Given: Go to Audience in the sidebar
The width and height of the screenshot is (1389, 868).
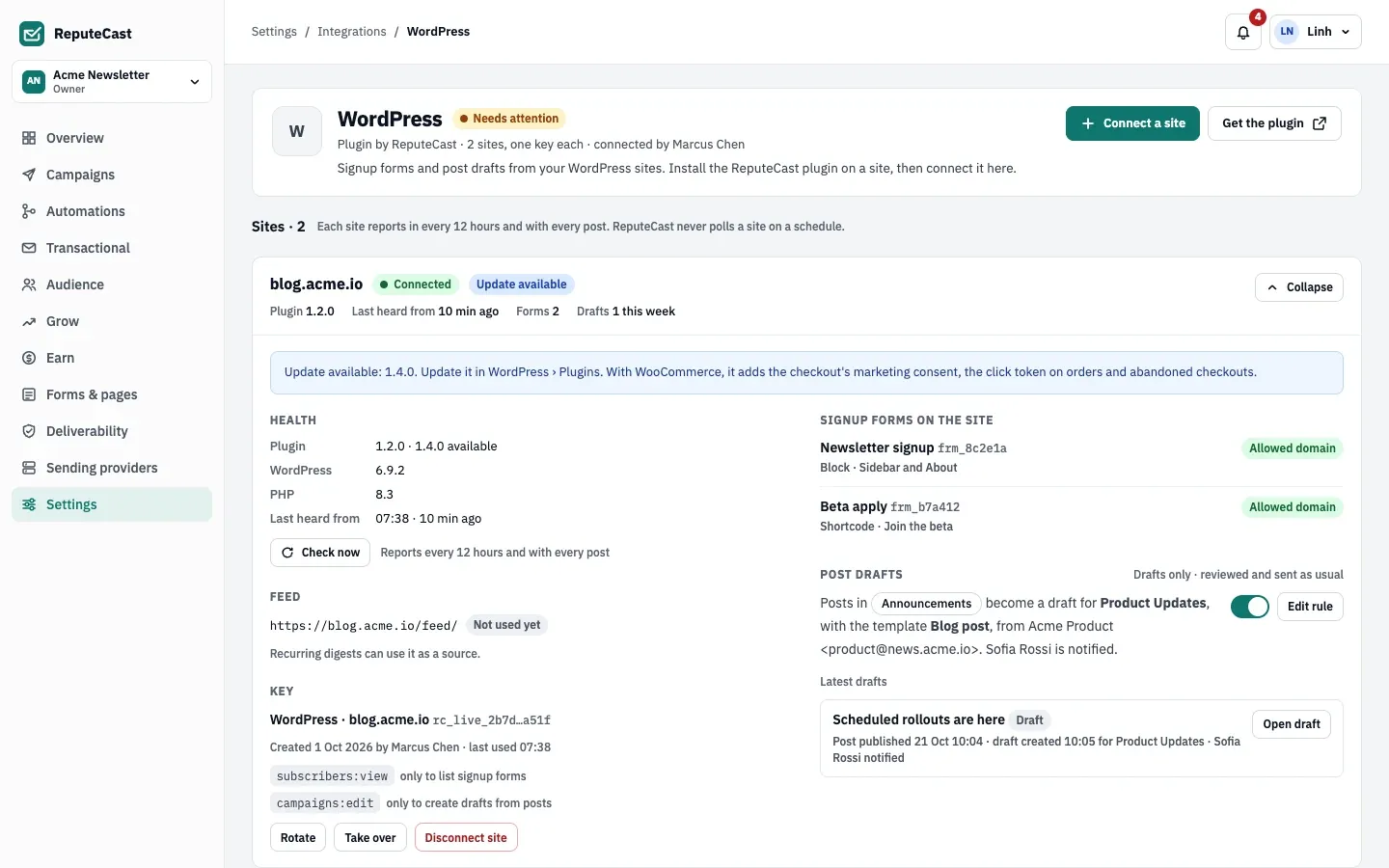Looking at the screenshot, I should click(x=112, y=285).
